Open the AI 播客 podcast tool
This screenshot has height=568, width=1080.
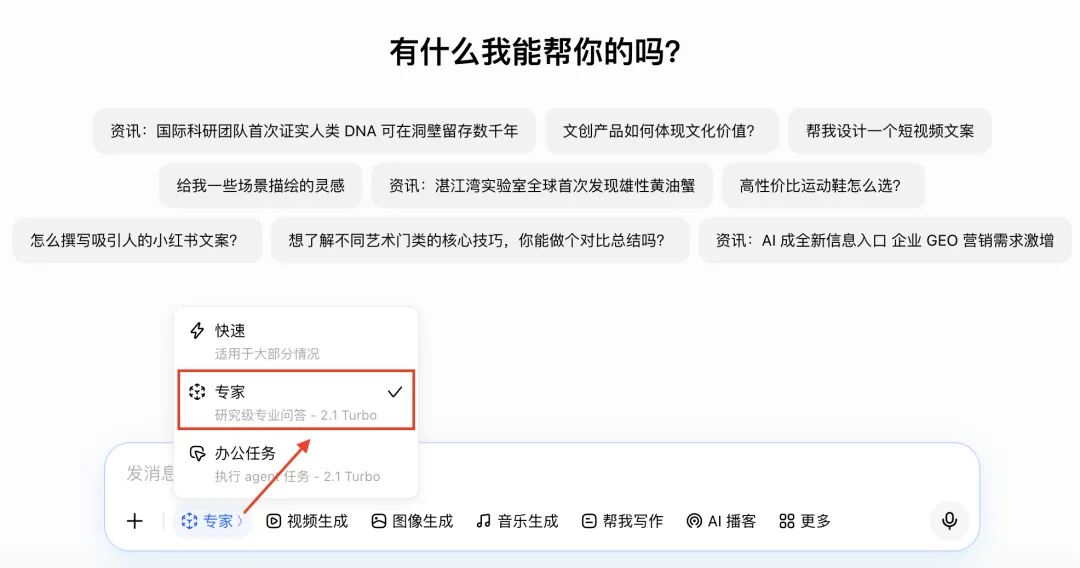click(x=722, y=521)
